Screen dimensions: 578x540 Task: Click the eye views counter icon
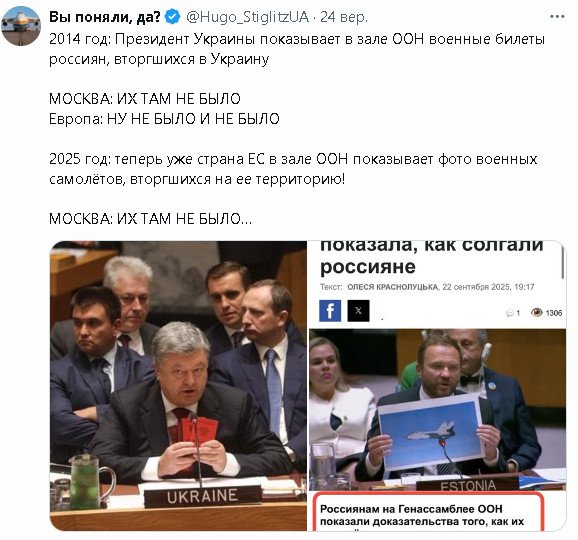[x=537, y=313]
